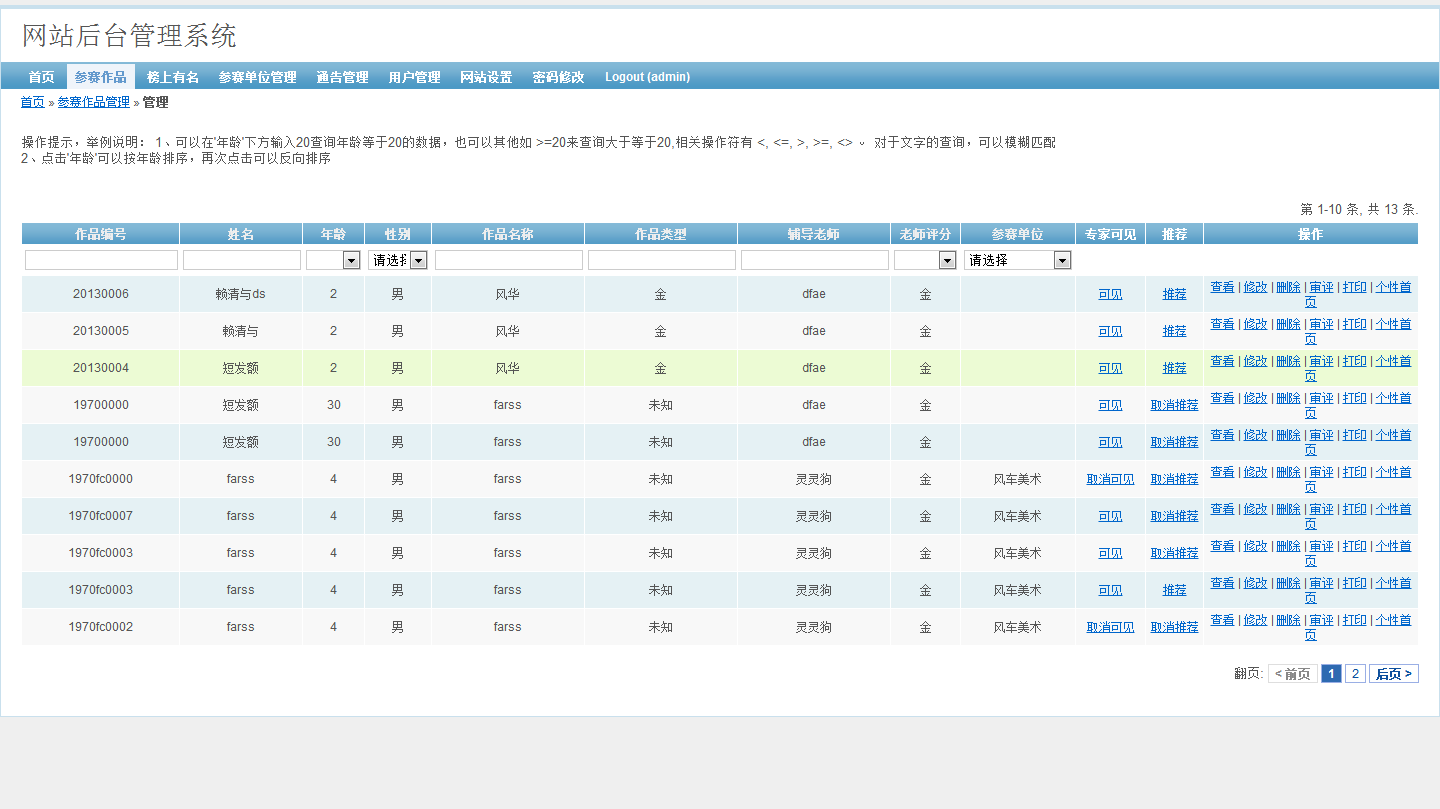Expand the 年龄 filter dropdown
The width and height of the screenshot is (1440, 809).
[333, 260]
